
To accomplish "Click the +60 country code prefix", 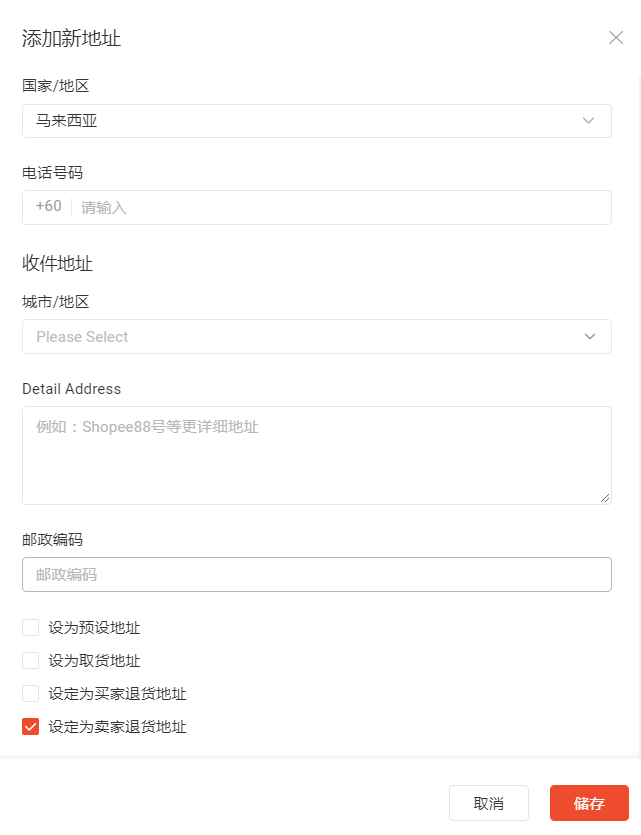I will pyautogui.click(x=46, y=207).
